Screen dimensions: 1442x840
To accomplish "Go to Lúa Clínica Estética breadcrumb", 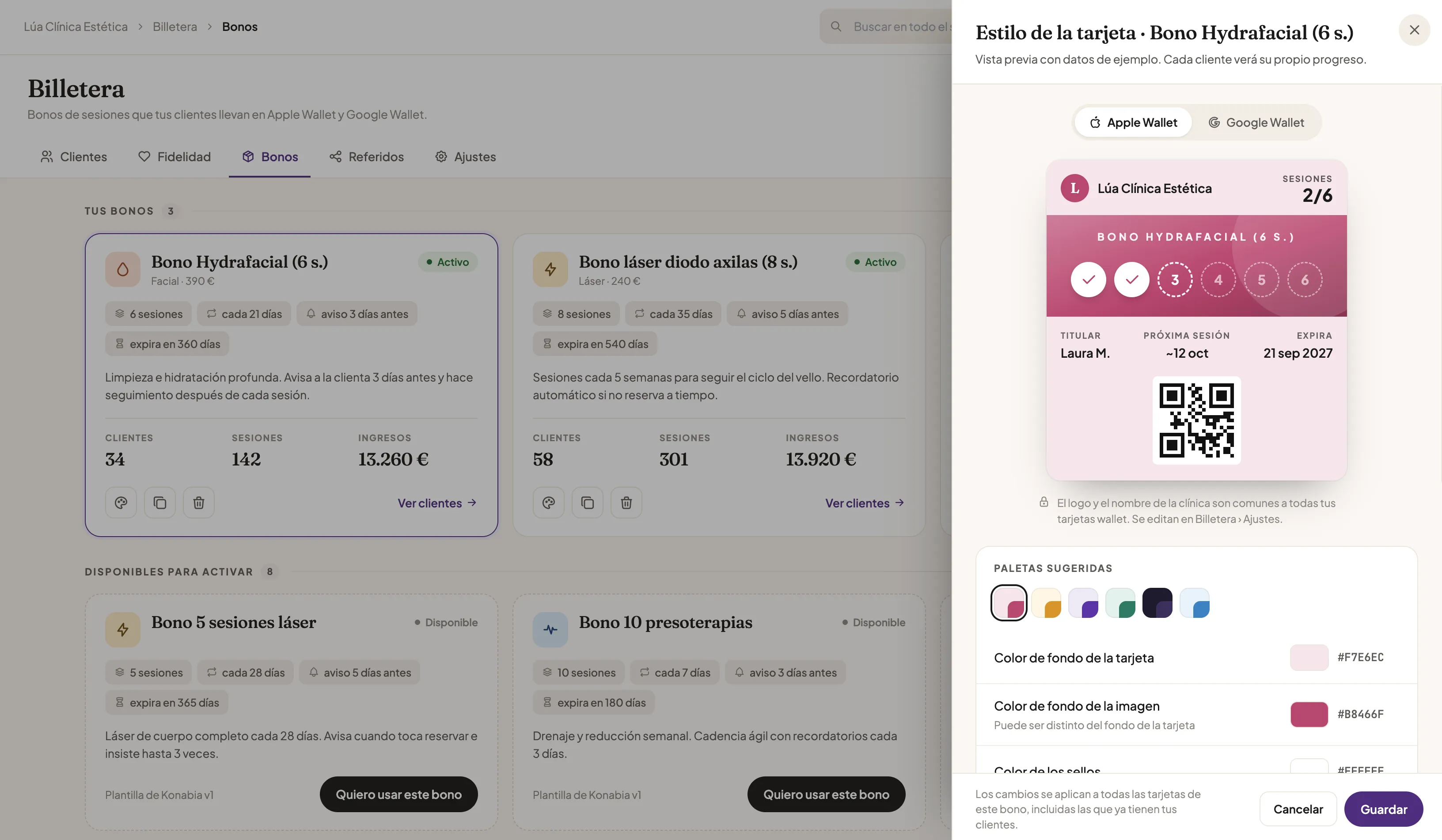I will pyautogui.click(x=76, y=26).
